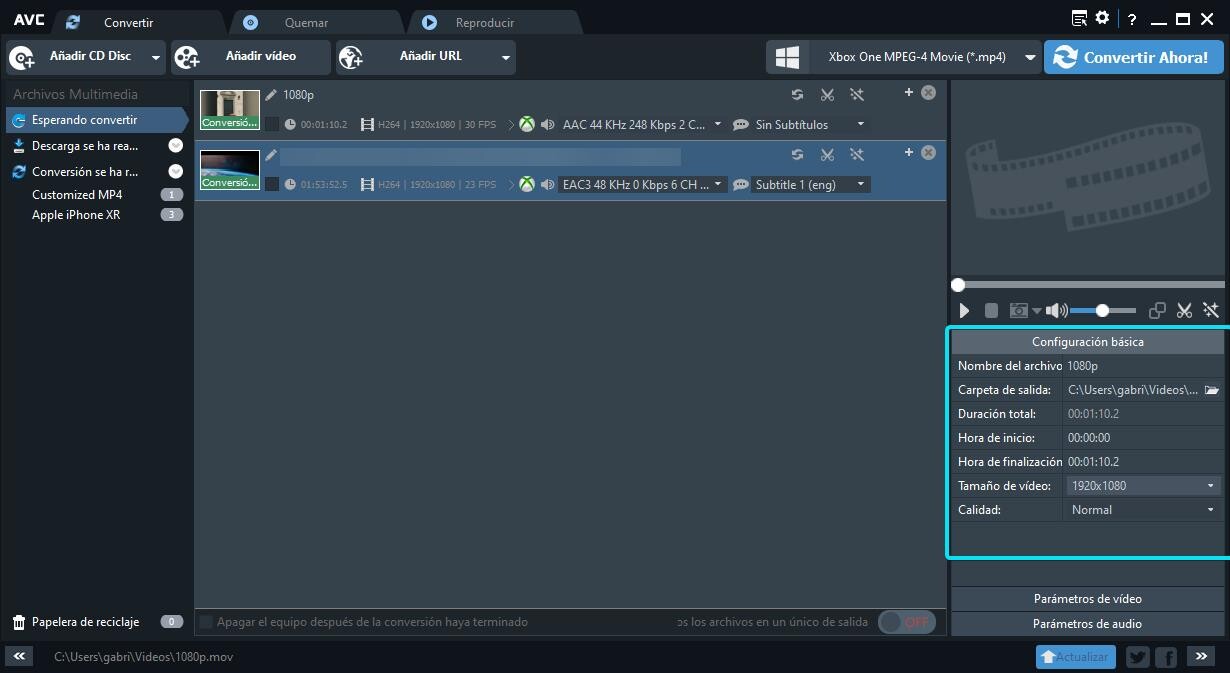1230x673 pixels.
Task: Toggle the shutdown-after-conversion checkbox
Action: [x=206, y=621]
